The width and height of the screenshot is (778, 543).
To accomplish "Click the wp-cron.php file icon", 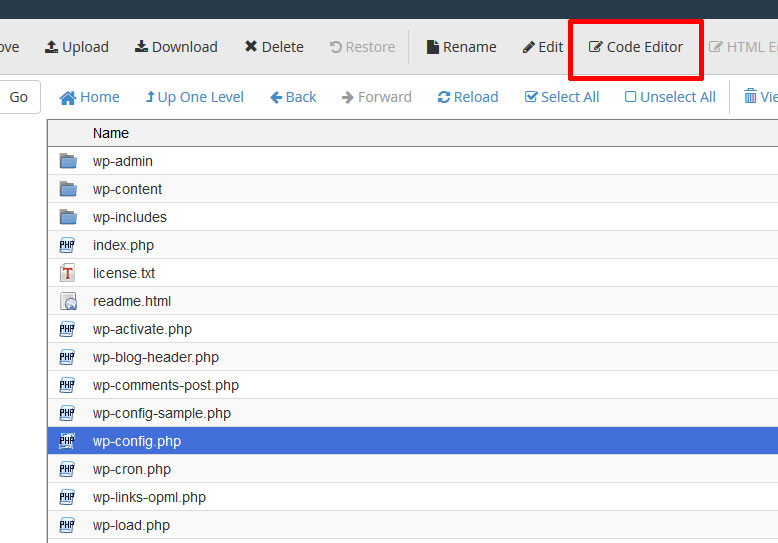I will 67,469.
